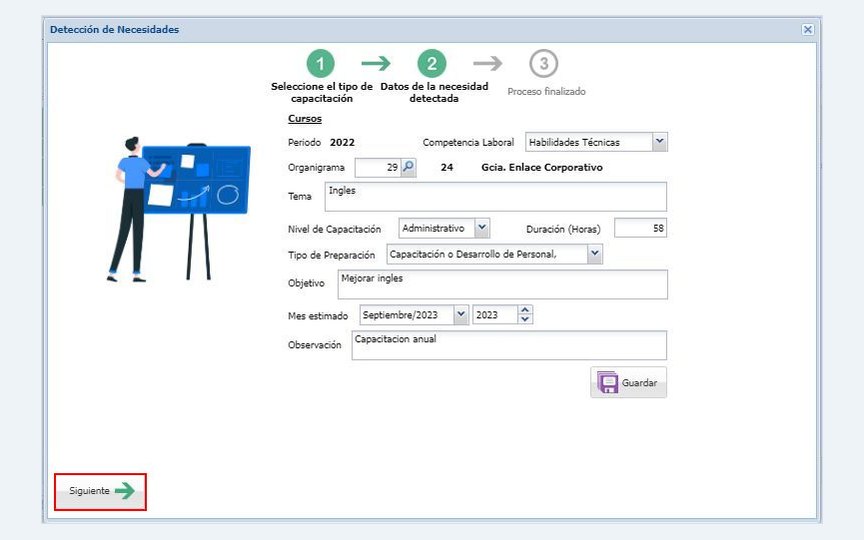
Task: Click the presenter illustration image
Action: click(x=178, y=209)
